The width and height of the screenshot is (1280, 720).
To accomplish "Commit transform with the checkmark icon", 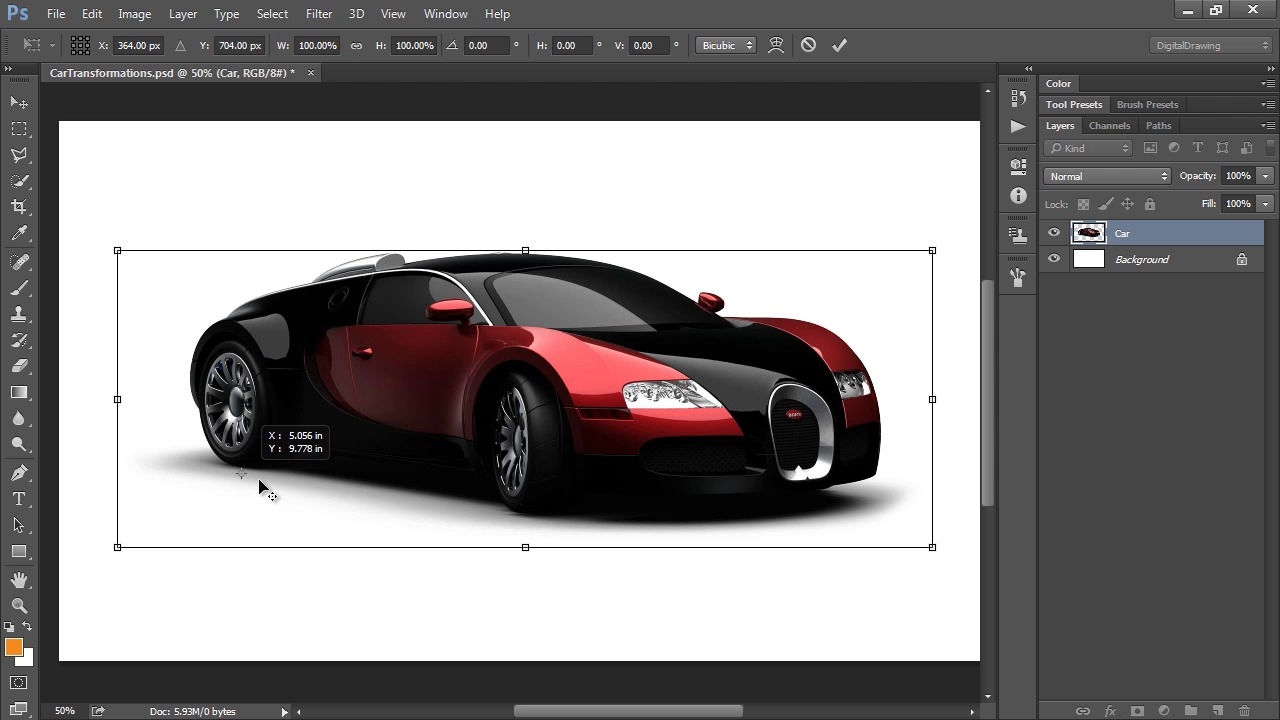I will click(x=839, y=45).
